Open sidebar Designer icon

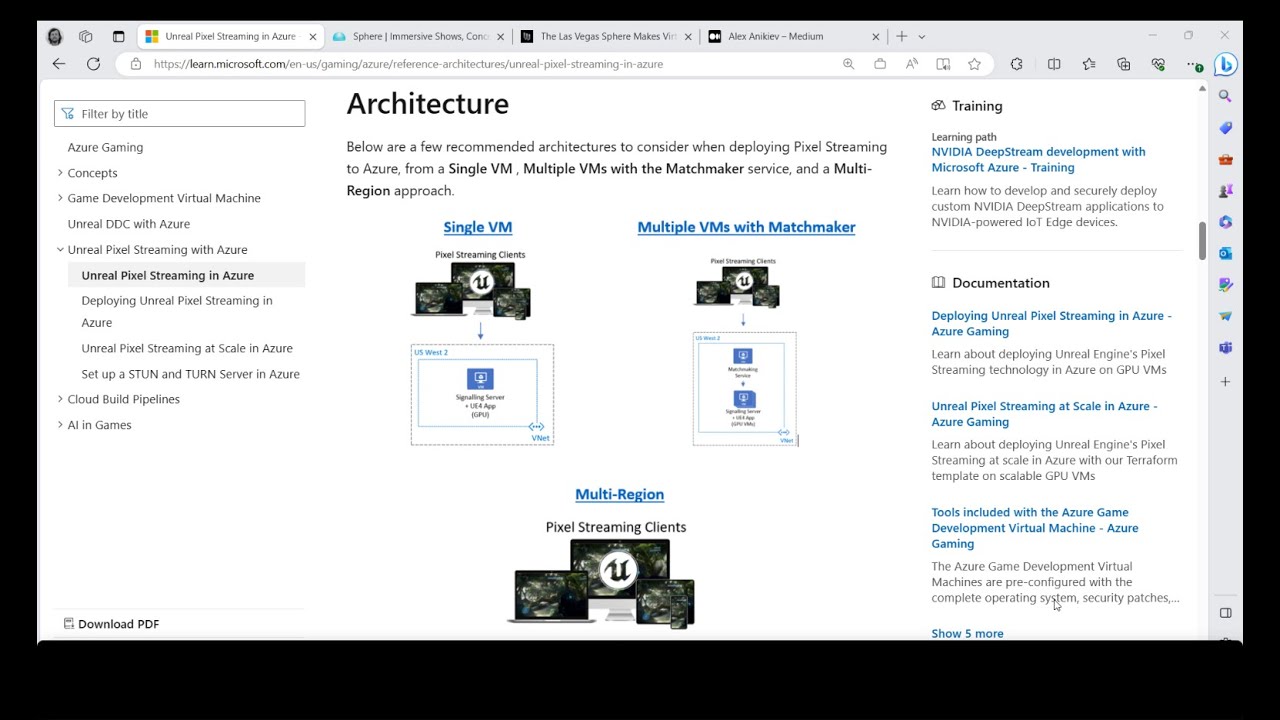coord(1225,285)
